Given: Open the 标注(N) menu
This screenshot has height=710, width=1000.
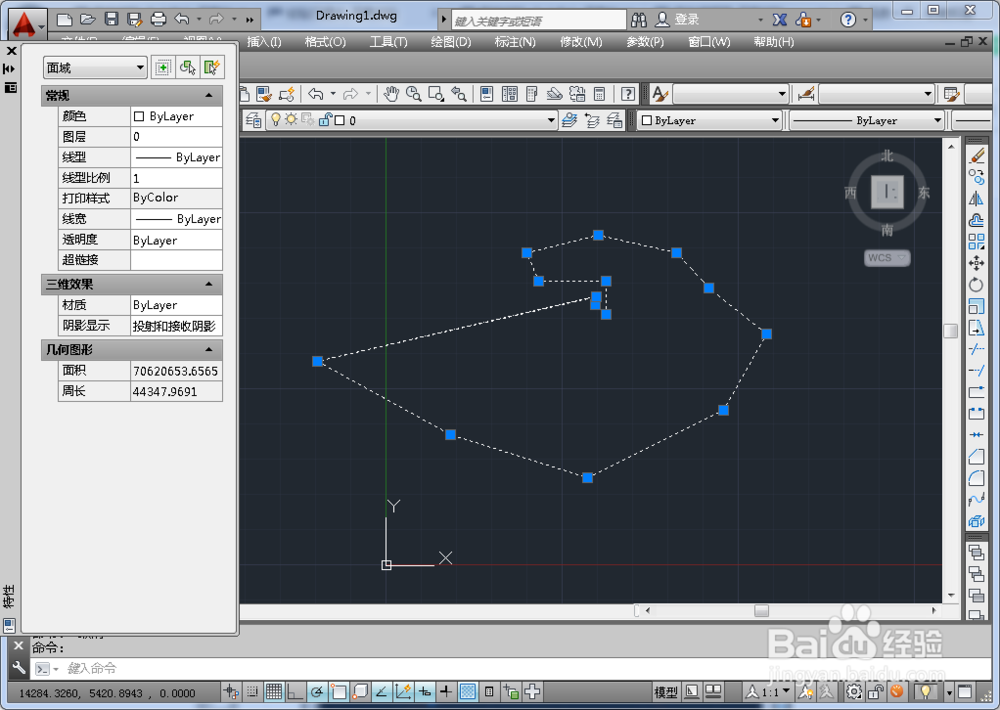Looking at the screenshot, I should pos(515,42).
